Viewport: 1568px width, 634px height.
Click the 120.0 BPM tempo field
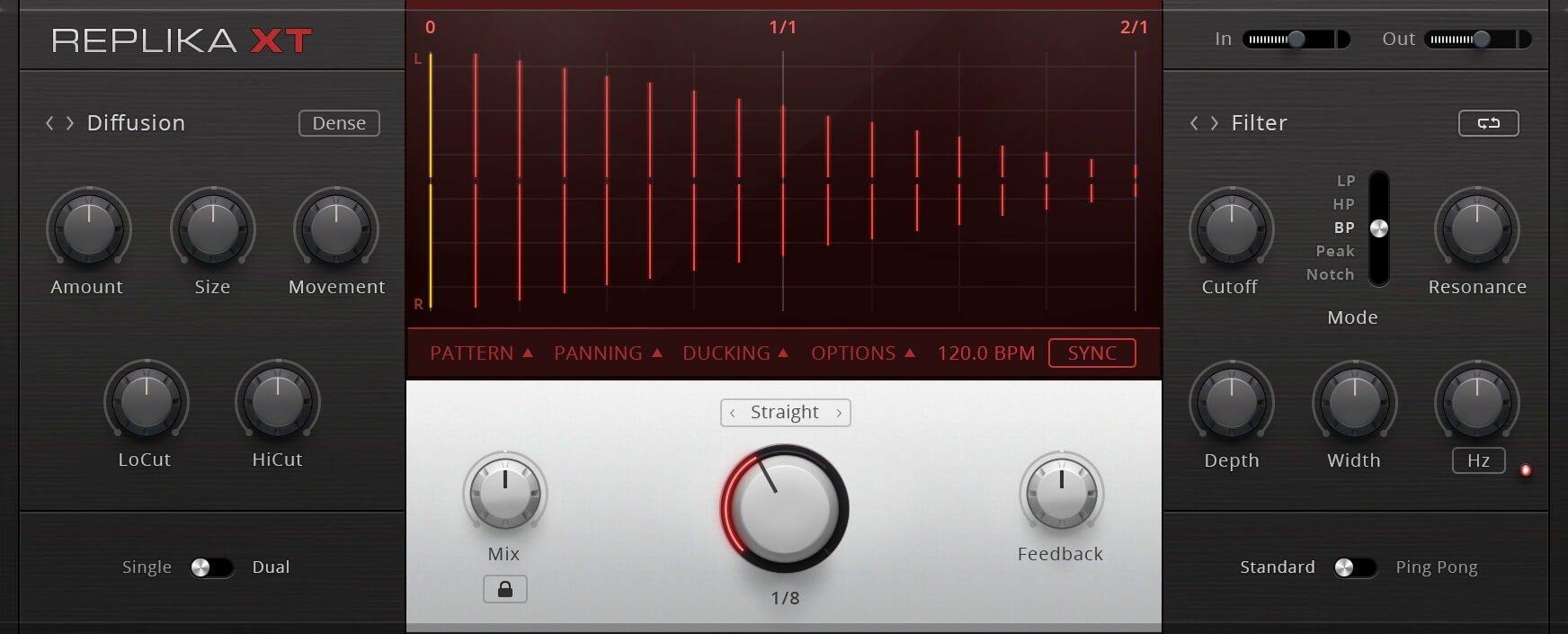(985, 353)
